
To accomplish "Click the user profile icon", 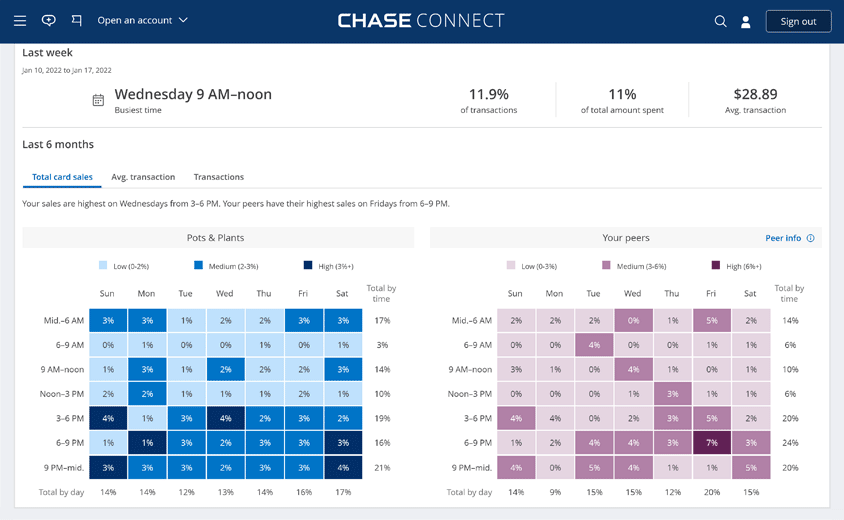I will point(745,21).
